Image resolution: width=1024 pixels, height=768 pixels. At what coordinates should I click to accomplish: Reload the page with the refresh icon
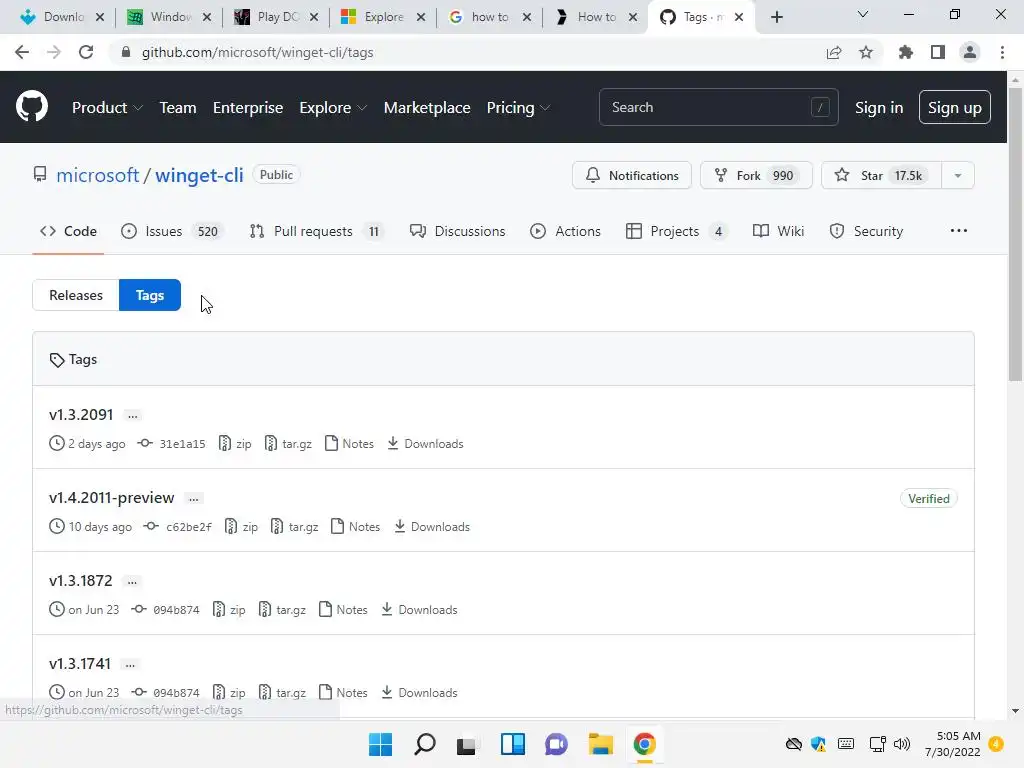coord(86,52)
